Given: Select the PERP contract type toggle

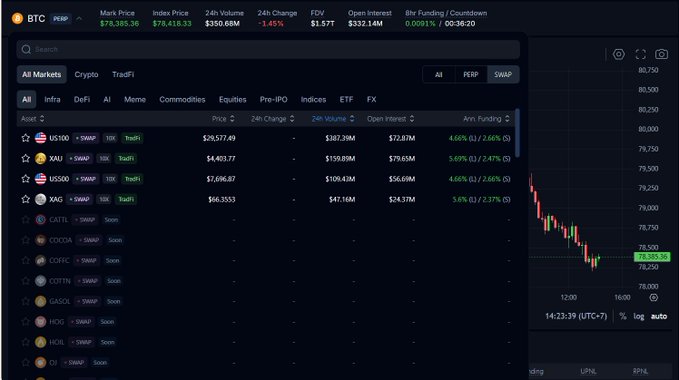Looking at the screenshot, I should tap(471, 74).
